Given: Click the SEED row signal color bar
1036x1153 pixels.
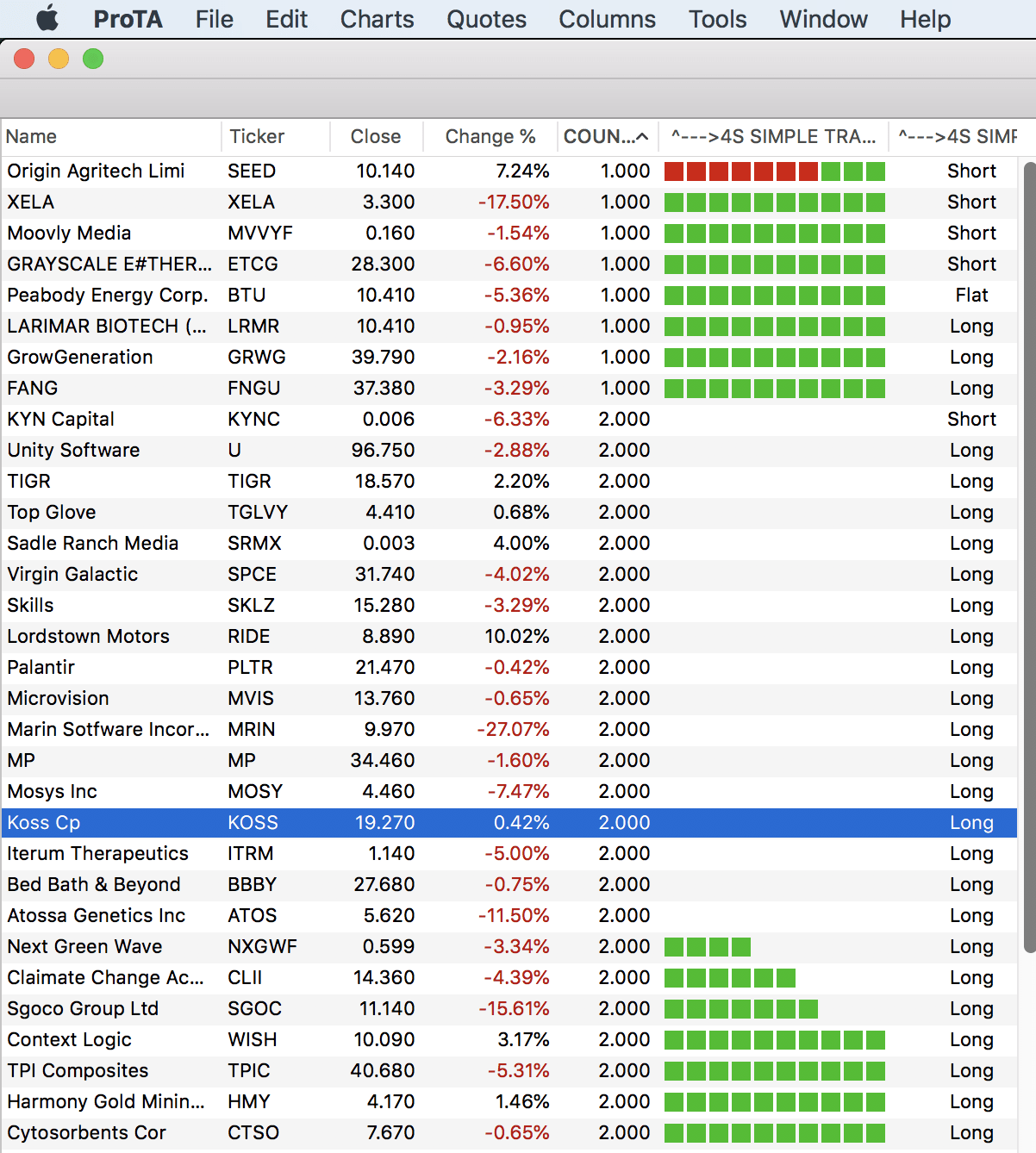Looking at the screenshot, I should [x=775, y=171].
